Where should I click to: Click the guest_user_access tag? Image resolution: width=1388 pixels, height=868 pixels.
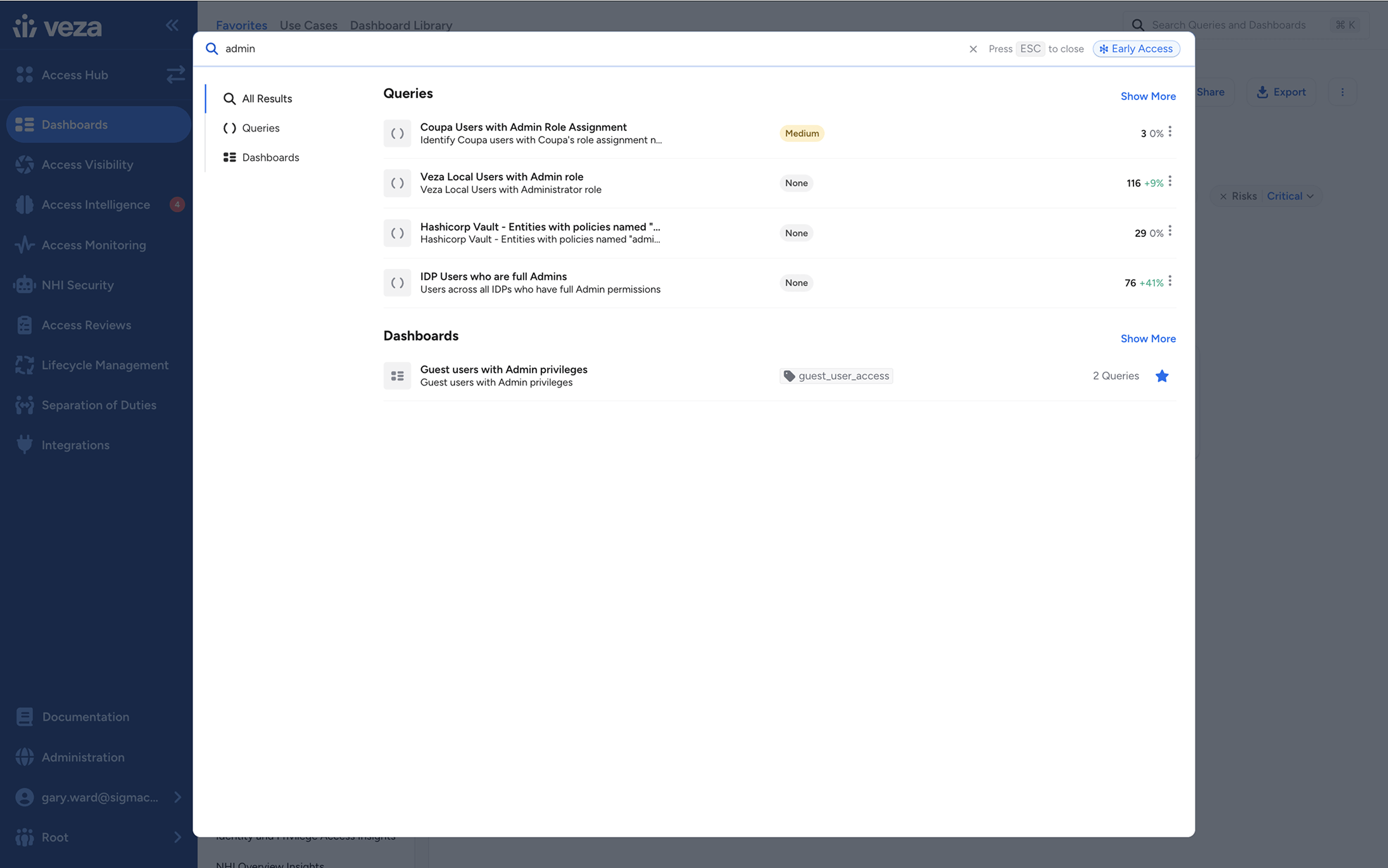pyautogui.click(x=836, y=376)
